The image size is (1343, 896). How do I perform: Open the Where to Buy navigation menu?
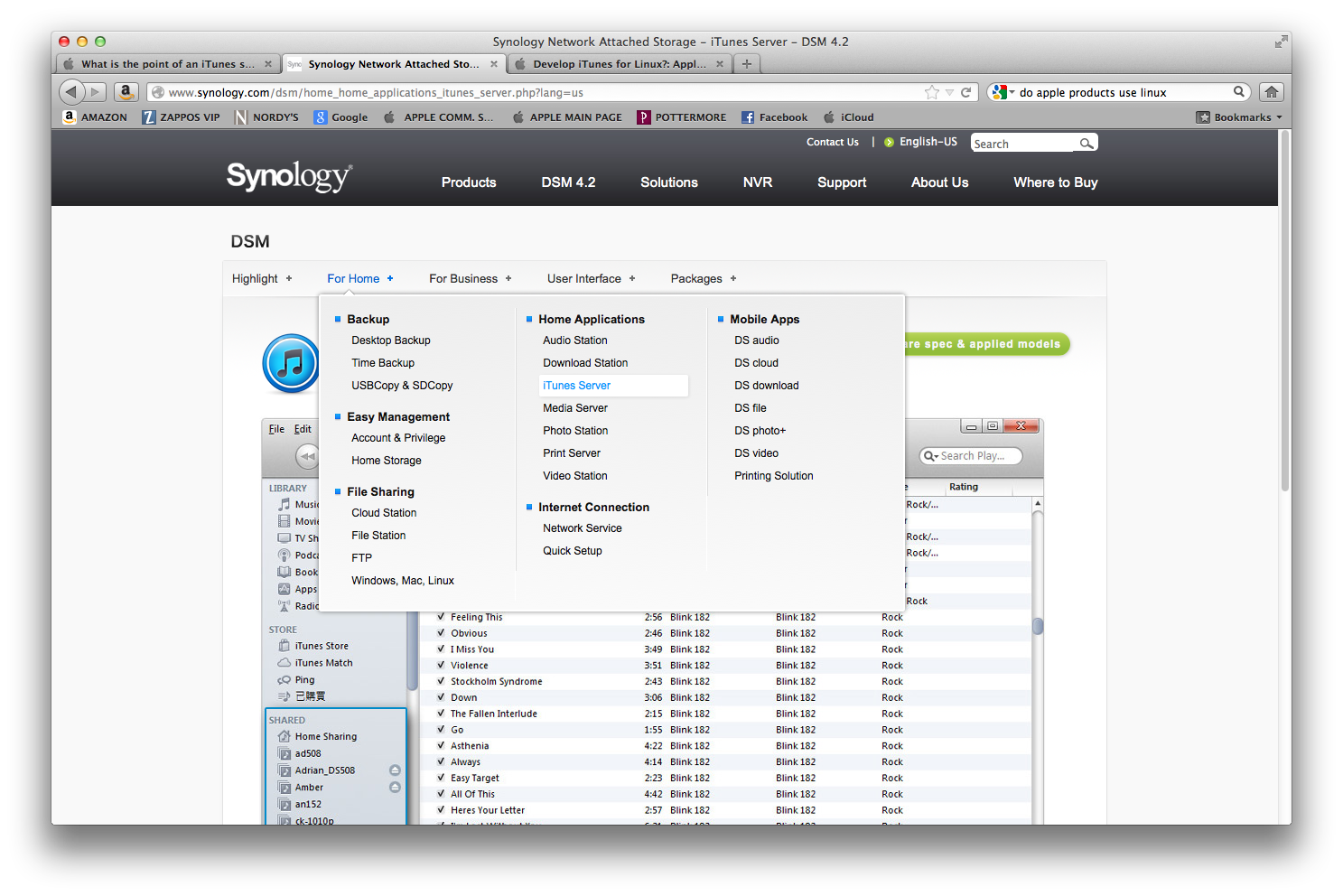1056,182
